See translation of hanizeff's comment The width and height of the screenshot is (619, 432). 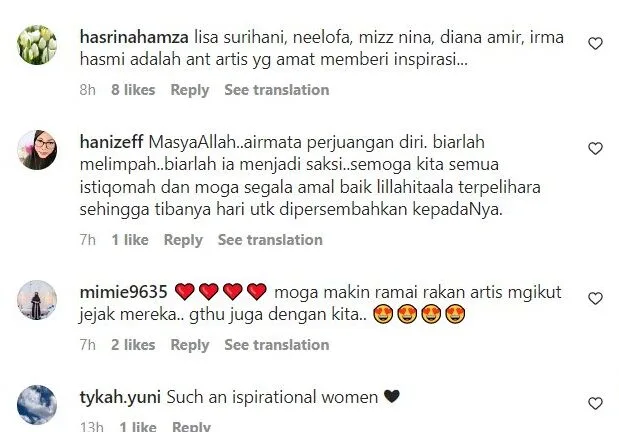270,240
